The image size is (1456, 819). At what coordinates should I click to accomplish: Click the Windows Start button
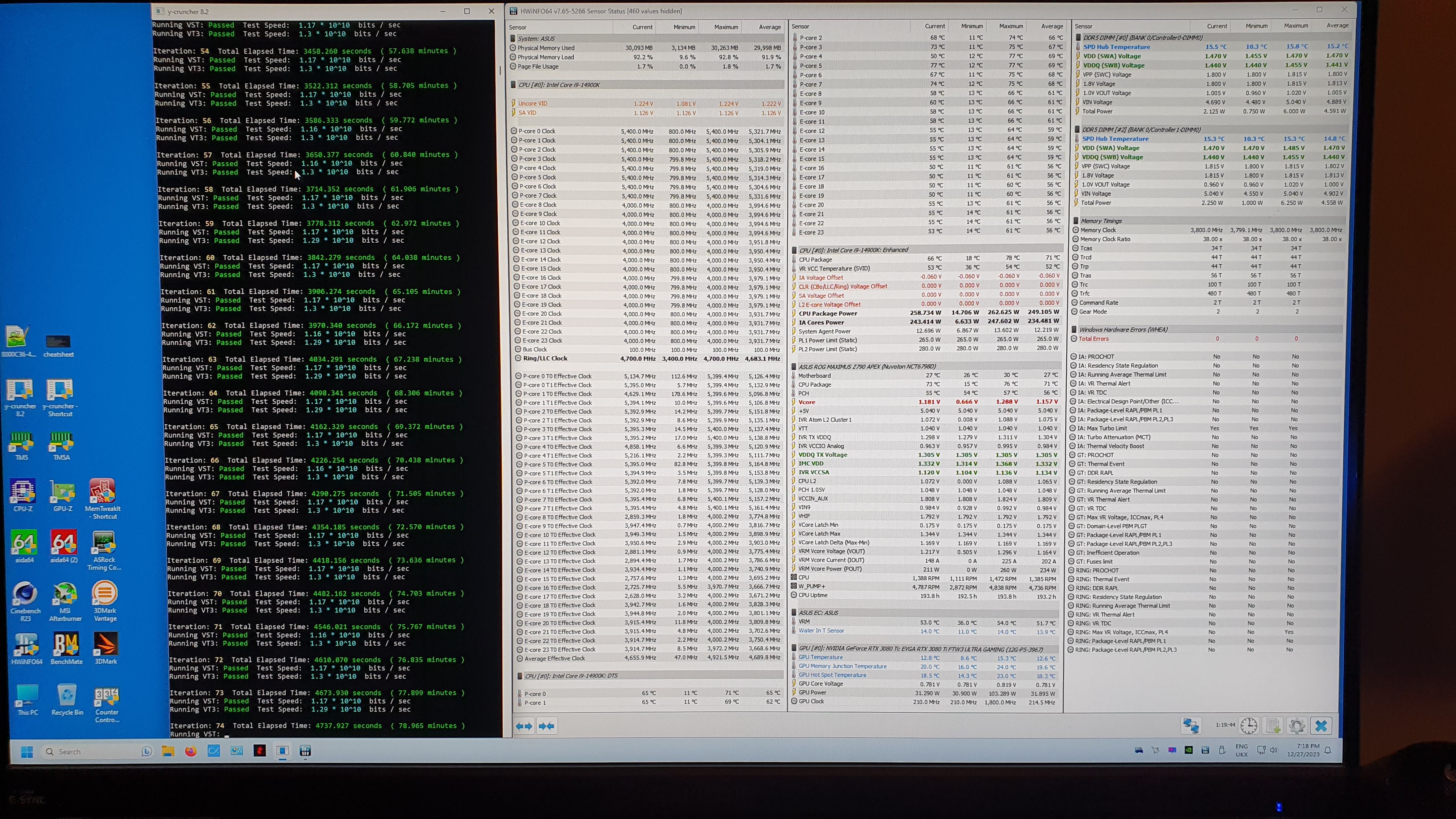tap(27, 752)
